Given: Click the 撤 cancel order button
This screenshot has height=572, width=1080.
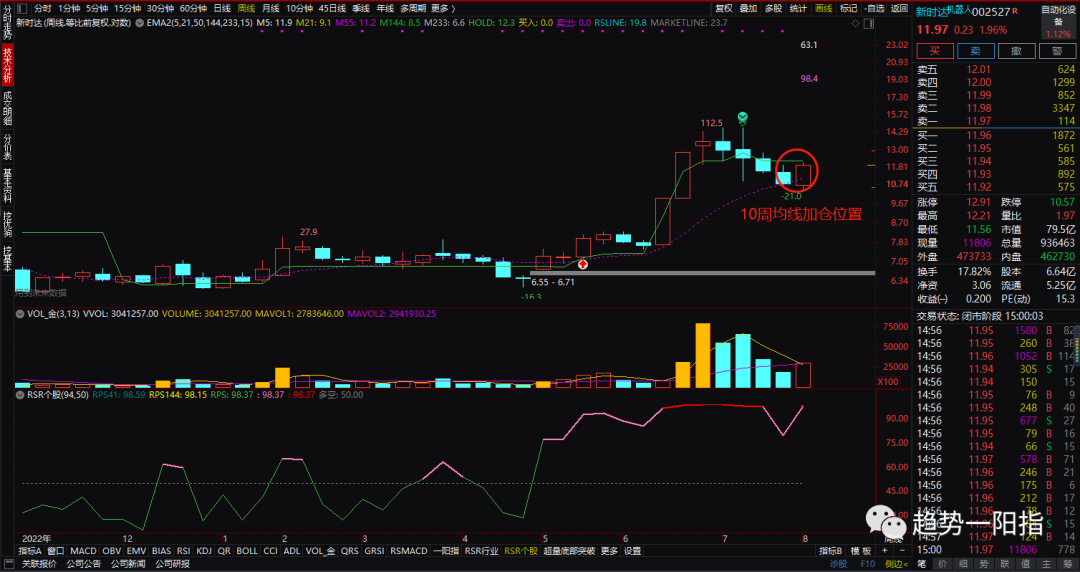Looking at the screenshot, I should [1017, 51].
